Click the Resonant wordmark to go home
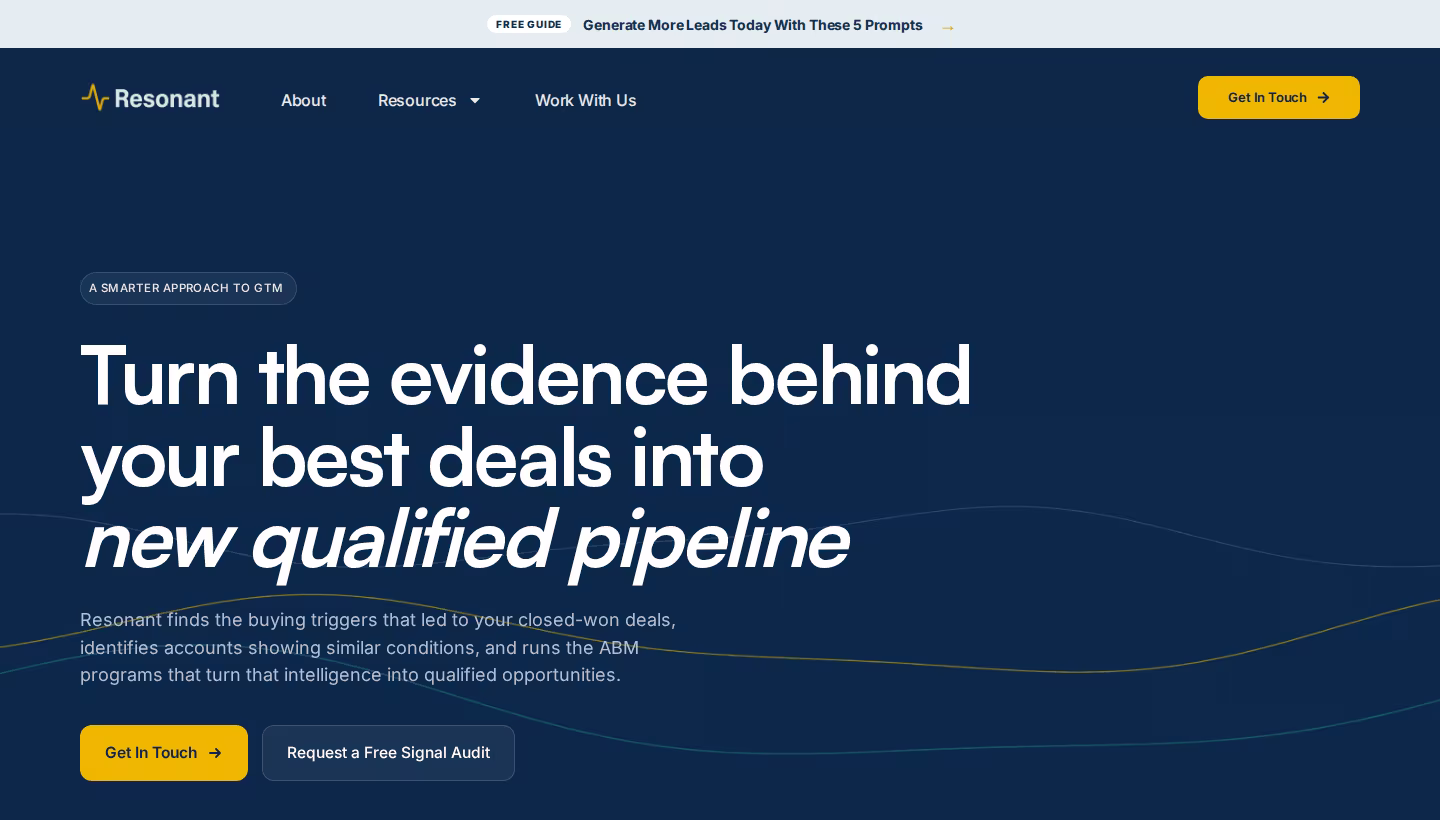This screenshot has width=1440, height=820. (167, 98)
